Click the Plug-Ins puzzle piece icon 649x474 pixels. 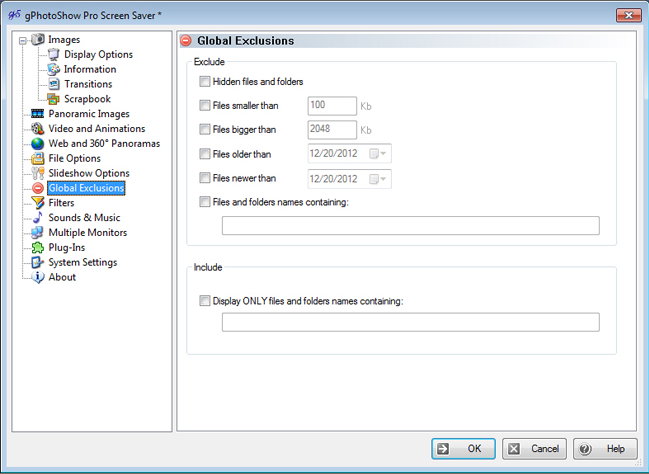tap(38, 247)
